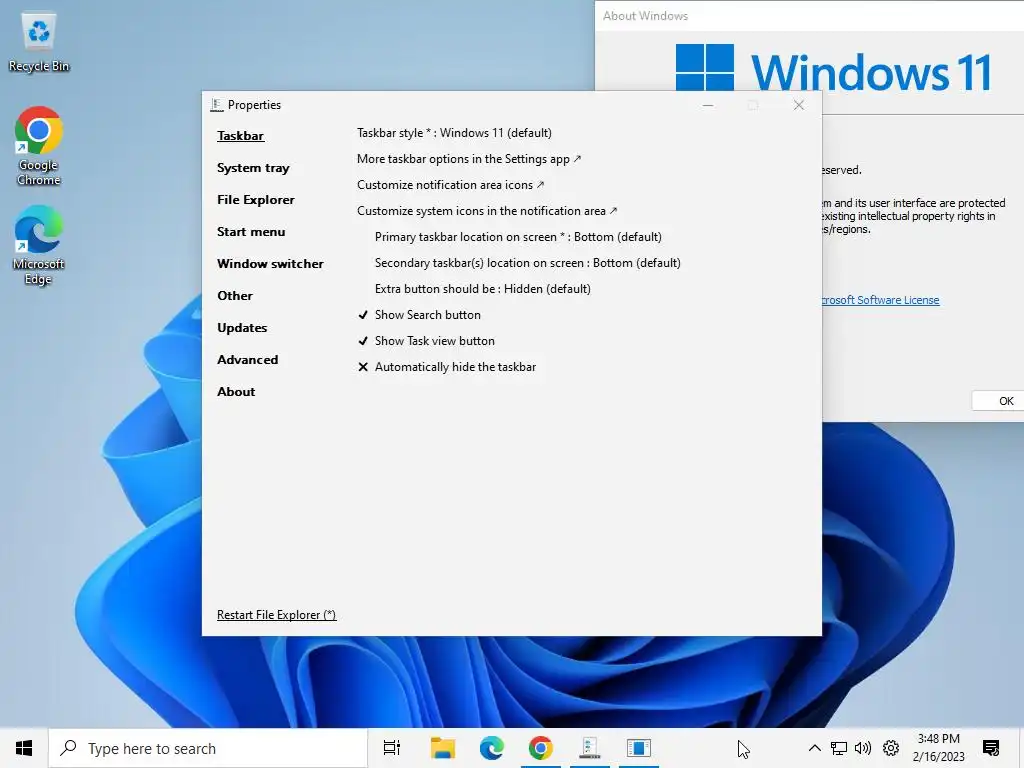Select the Taskbar section

[x=240, y=136]
